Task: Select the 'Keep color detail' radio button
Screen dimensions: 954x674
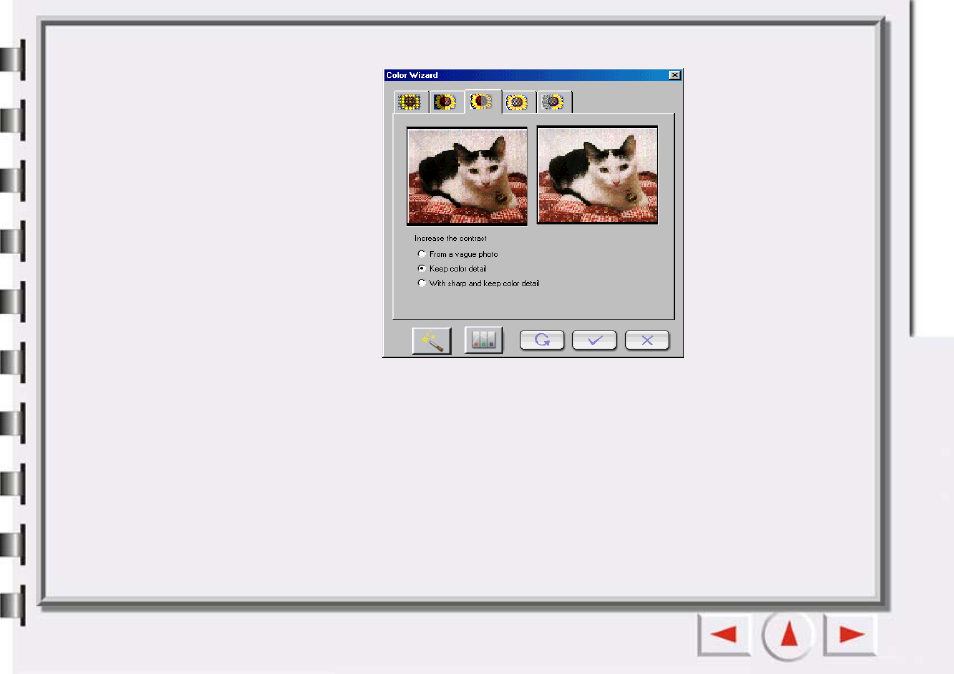Action: (422, 268)
